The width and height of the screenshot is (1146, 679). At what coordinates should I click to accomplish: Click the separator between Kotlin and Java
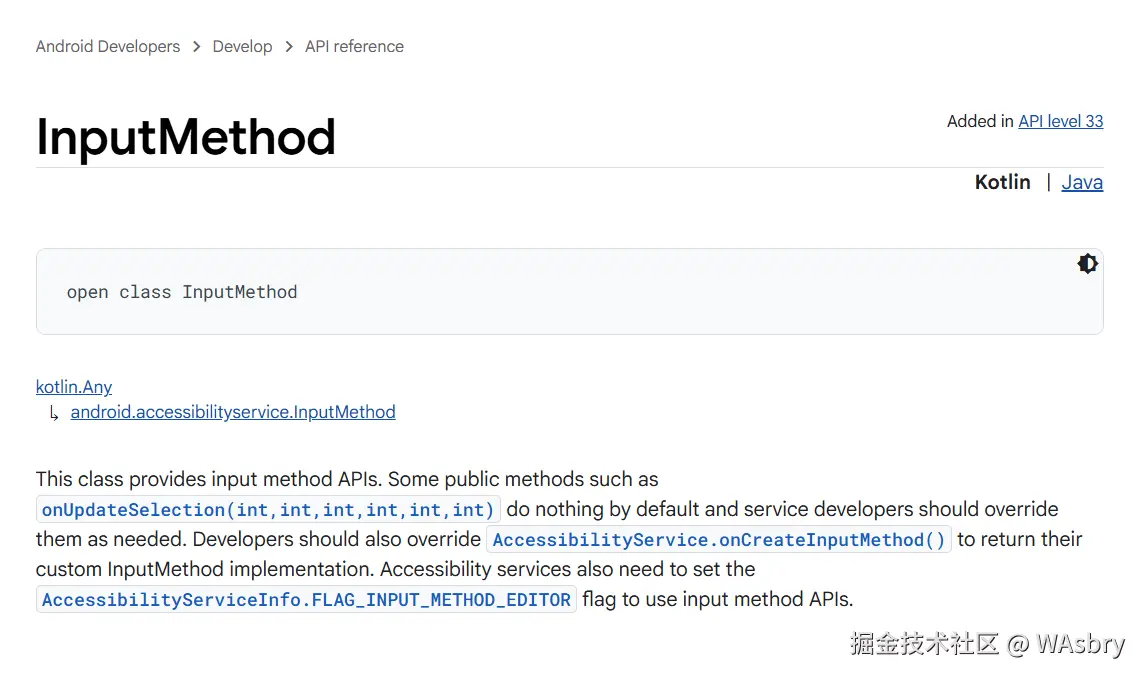tap(1048, 182)
